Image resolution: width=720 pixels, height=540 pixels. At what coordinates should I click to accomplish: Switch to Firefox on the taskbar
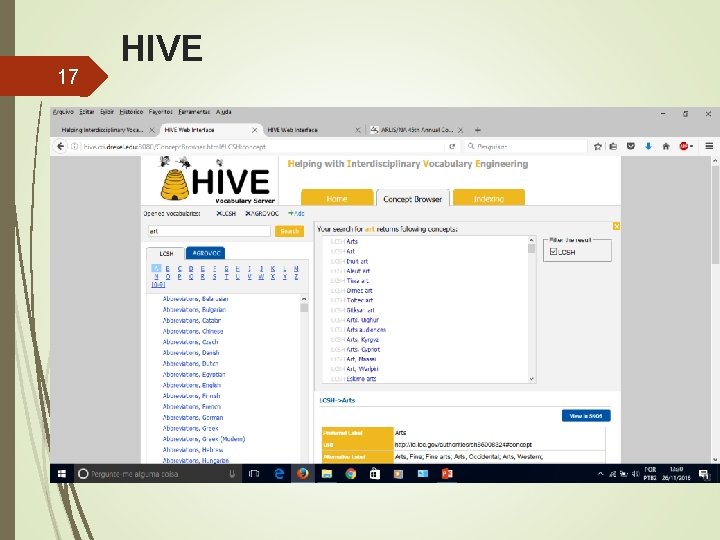(x=303, y=474)
